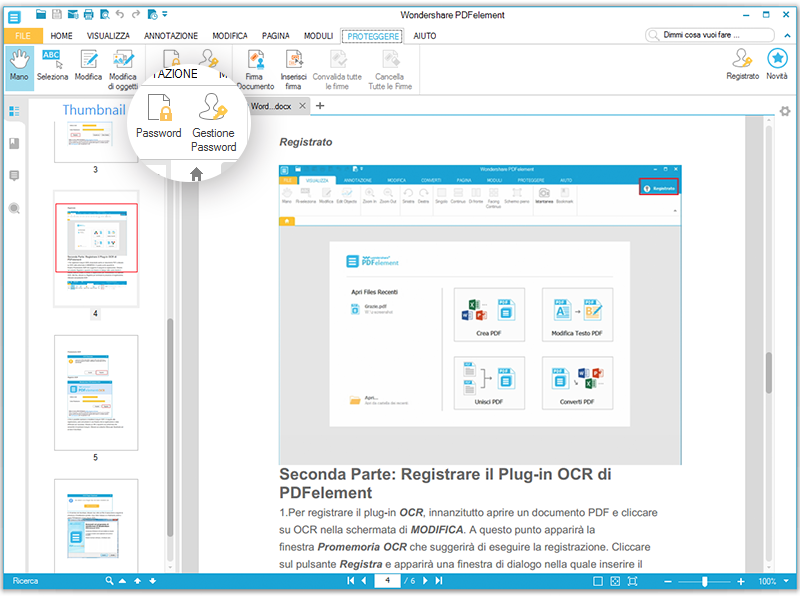Viewport: 800px width, 600px height.
Task: Jump to the last page button
Action: tap(439, 581)
